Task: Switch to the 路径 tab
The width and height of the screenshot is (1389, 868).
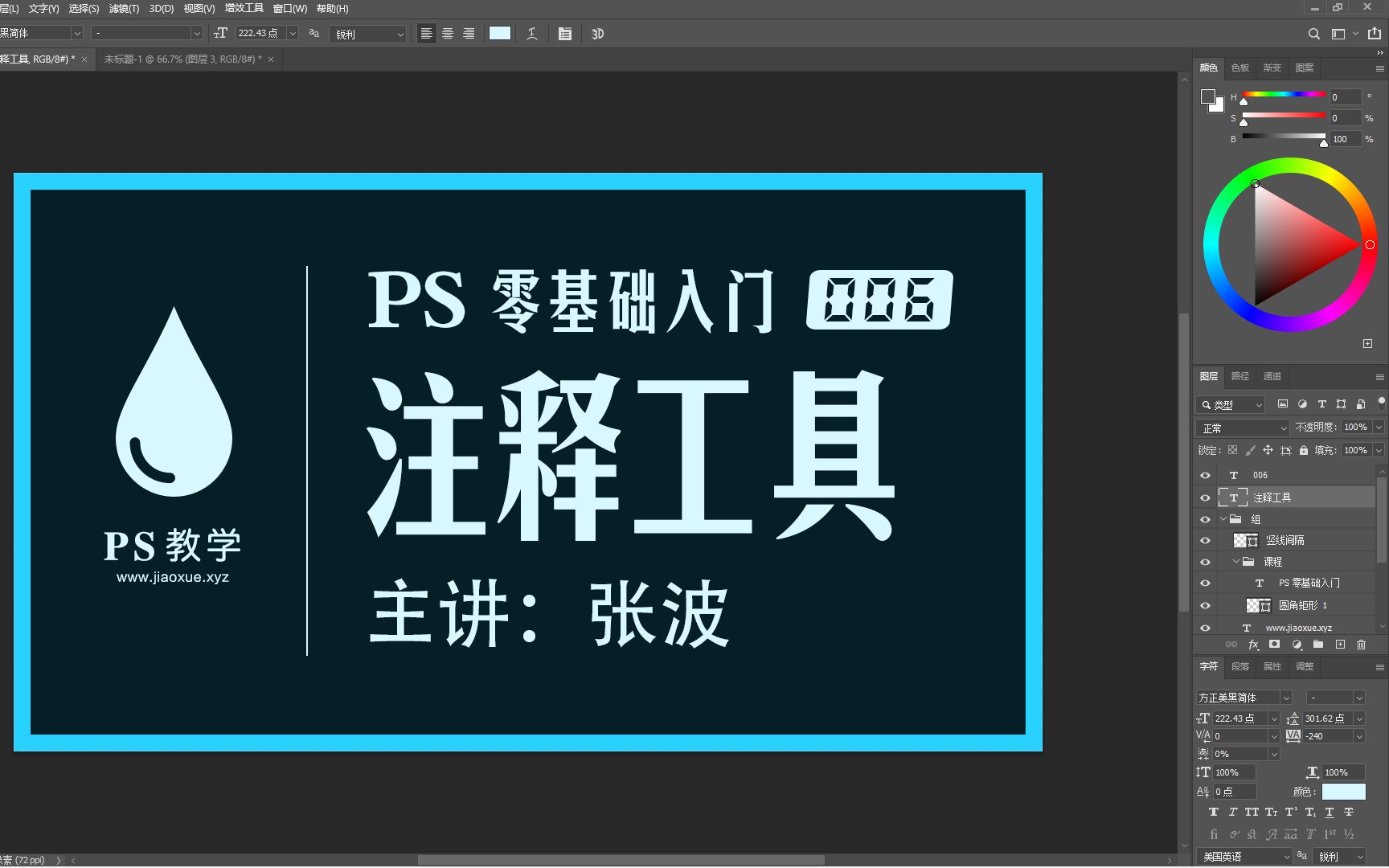Action: click(x=1239, y=375)
